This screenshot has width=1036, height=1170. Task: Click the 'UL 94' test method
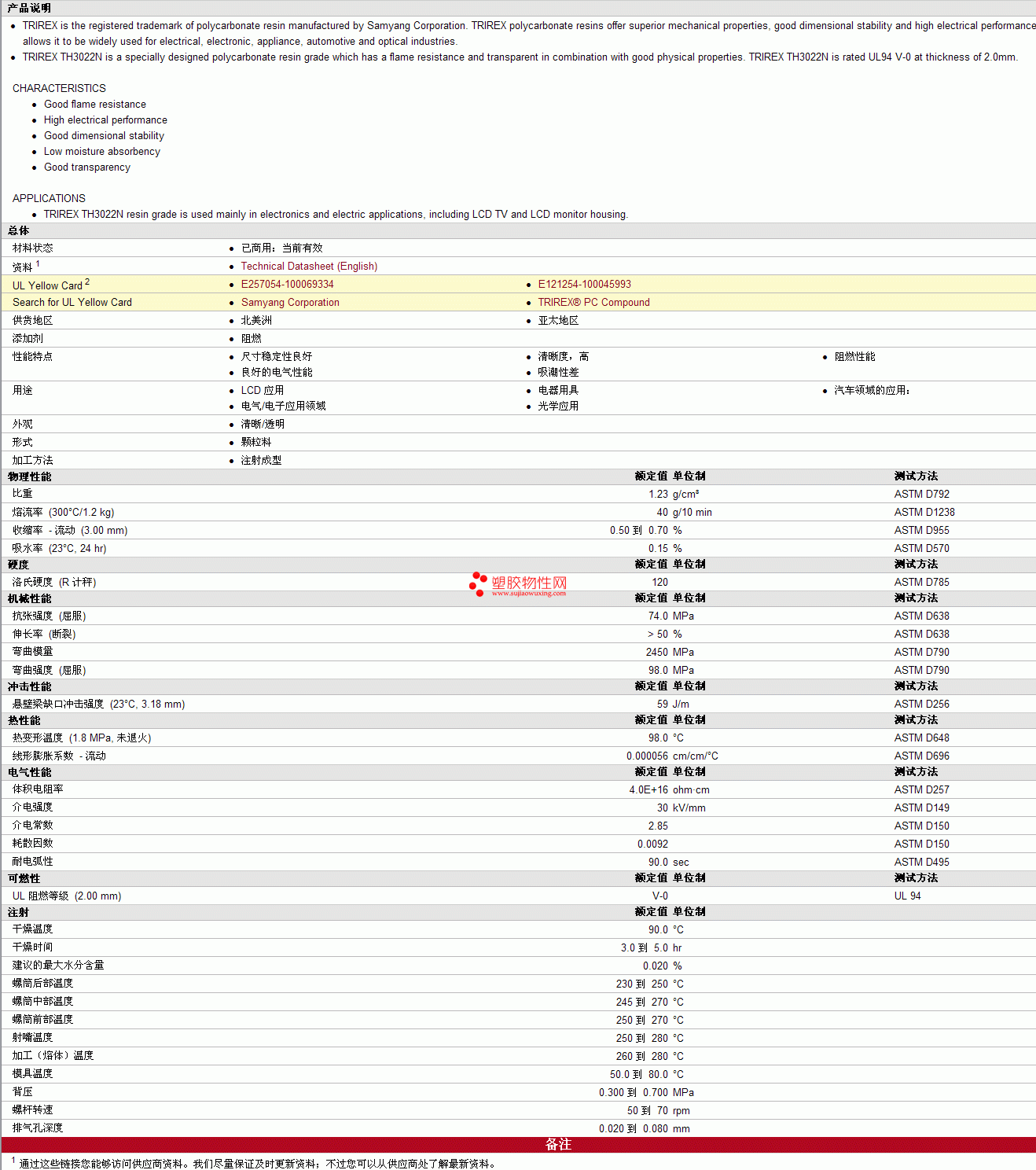[x=908, y=896]
